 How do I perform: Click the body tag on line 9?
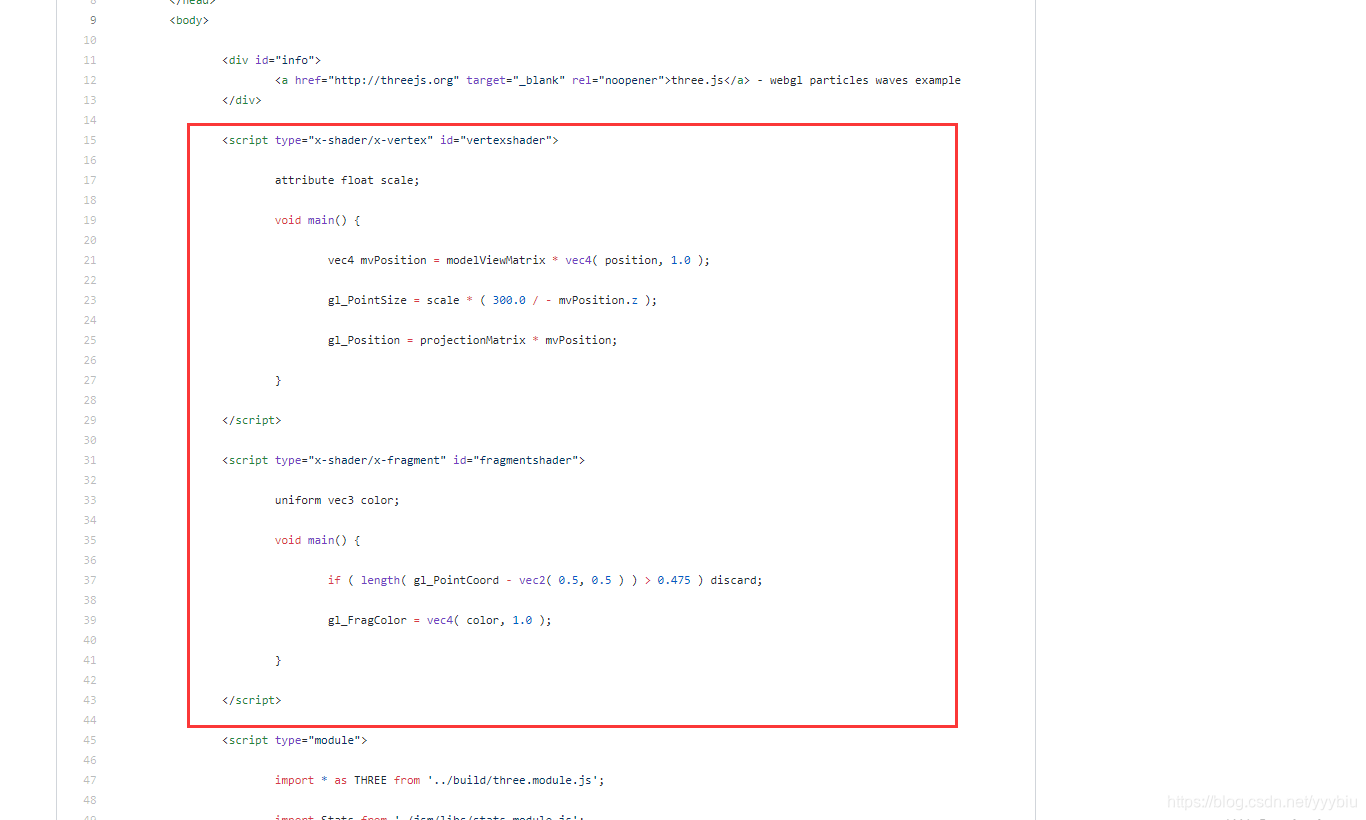[188, 19]
